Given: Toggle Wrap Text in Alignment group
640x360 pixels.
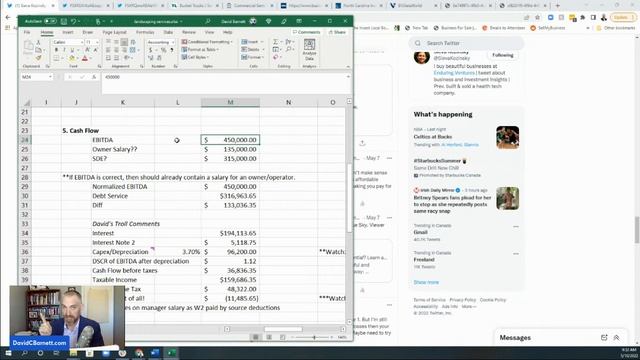Looking at the screenshot, I should coord(133,42).
